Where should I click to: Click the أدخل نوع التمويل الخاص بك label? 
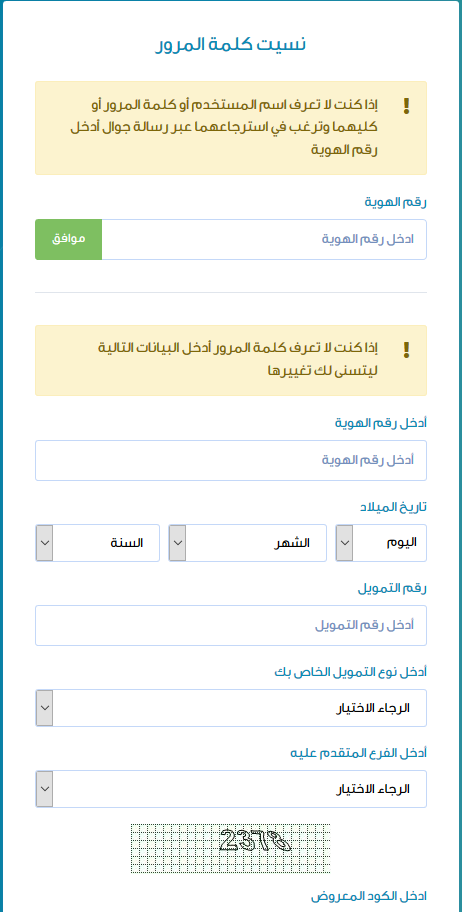pyautogui.click(x=350, y=672)
